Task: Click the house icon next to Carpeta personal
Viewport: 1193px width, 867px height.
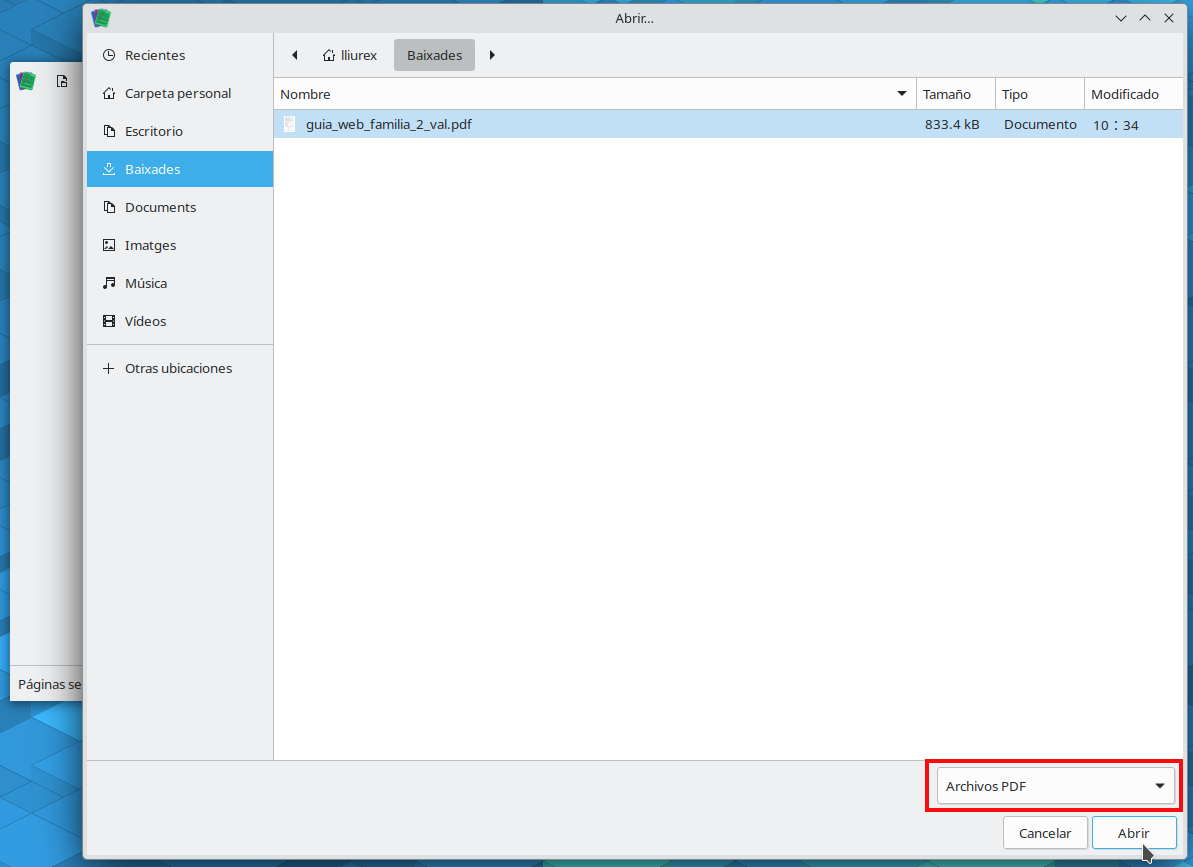Action: click(x=109, y=93)
